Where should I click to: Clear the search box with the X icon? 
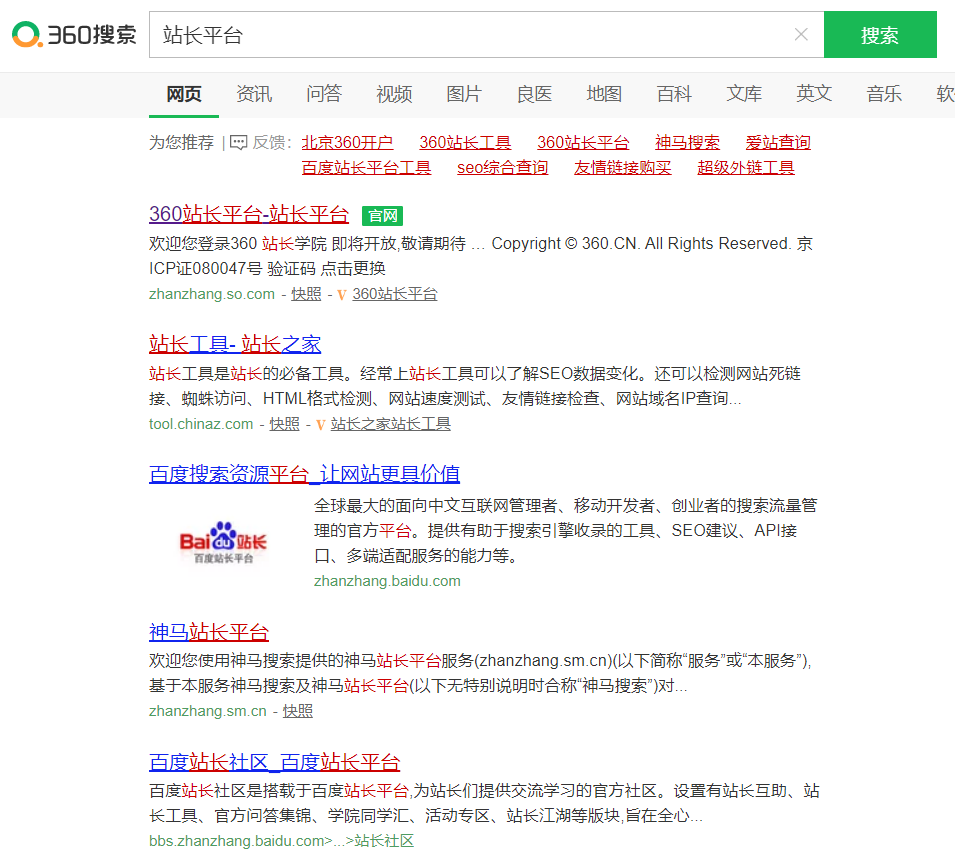(802, 34)
